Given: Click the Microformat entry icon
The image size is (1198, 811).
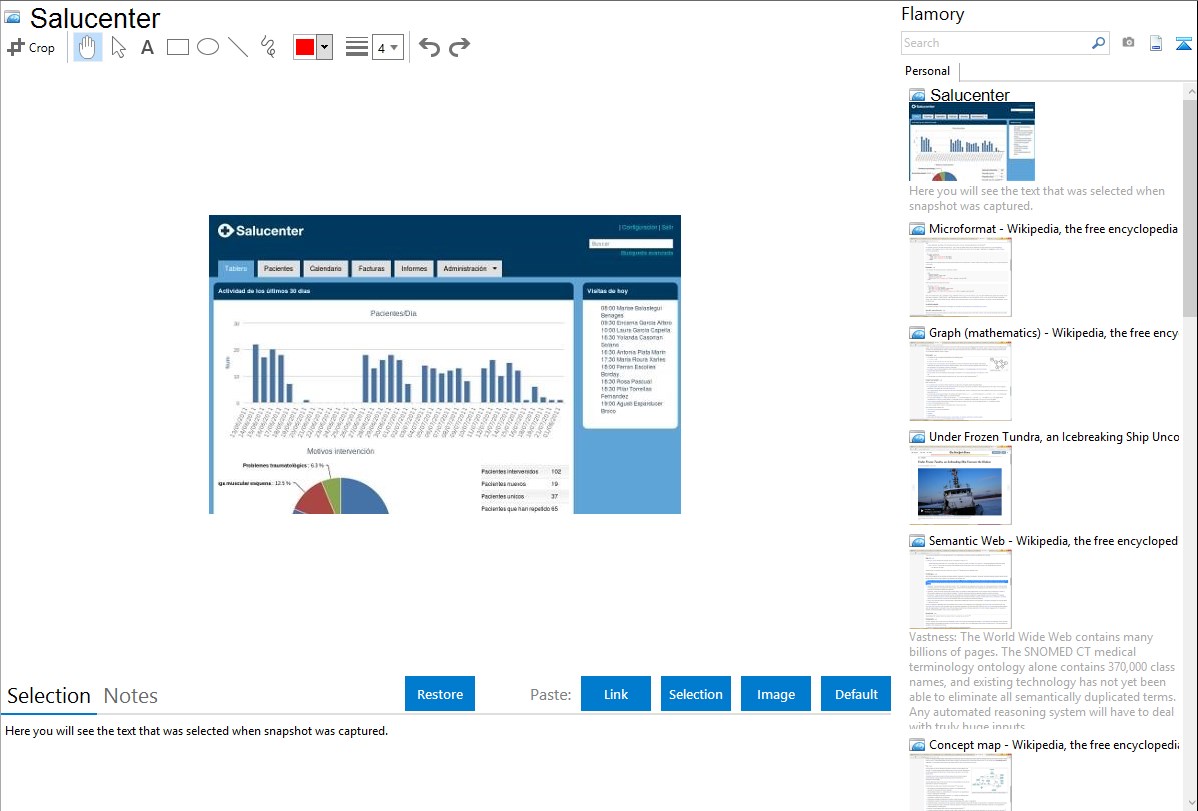Looking at the screenshot, I should (917, 229).
